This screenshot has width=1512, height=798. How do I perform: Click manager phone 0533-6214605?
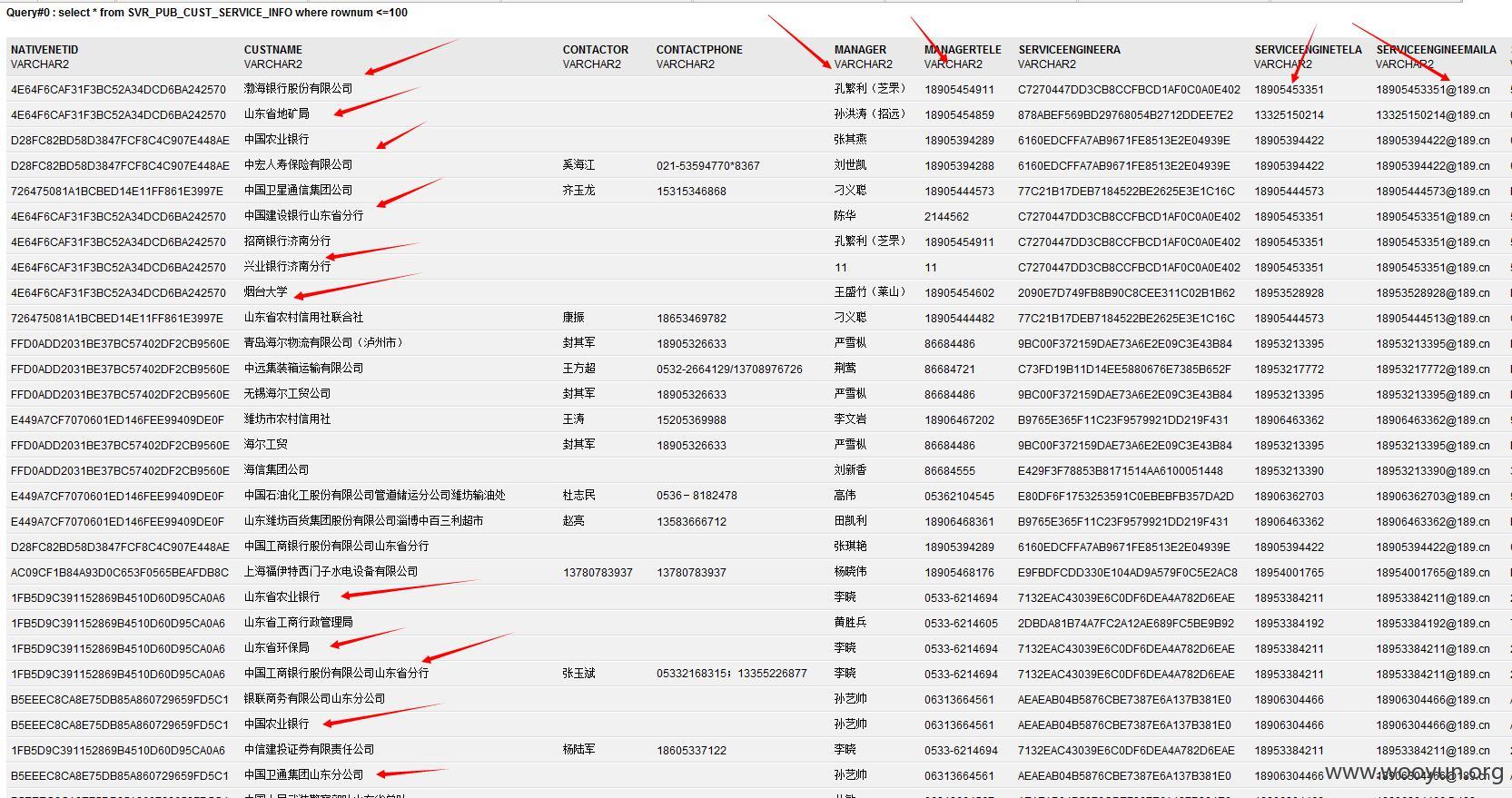[961, 624]
